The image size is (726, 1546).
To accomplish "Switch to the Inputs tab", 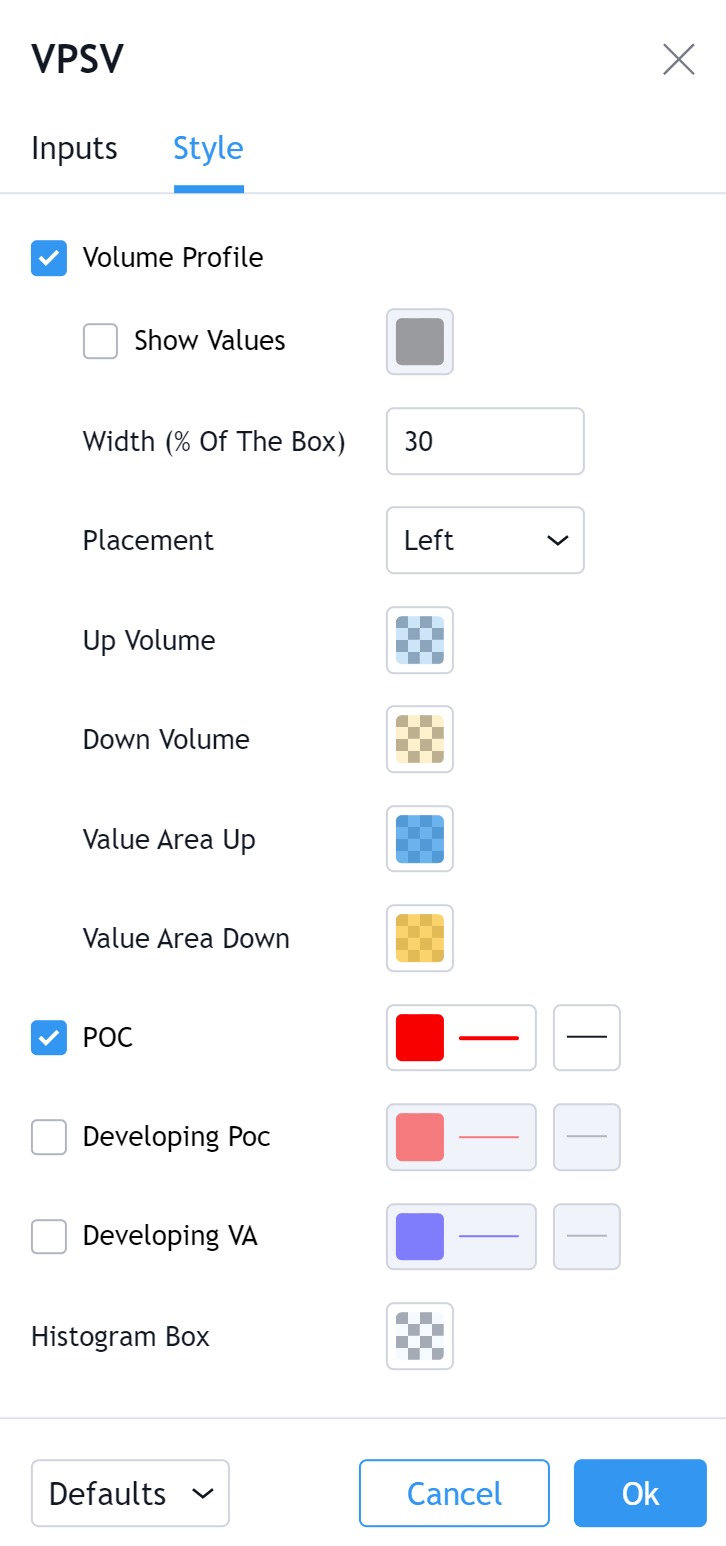I will pyautogui.click(x=74, y=148).
